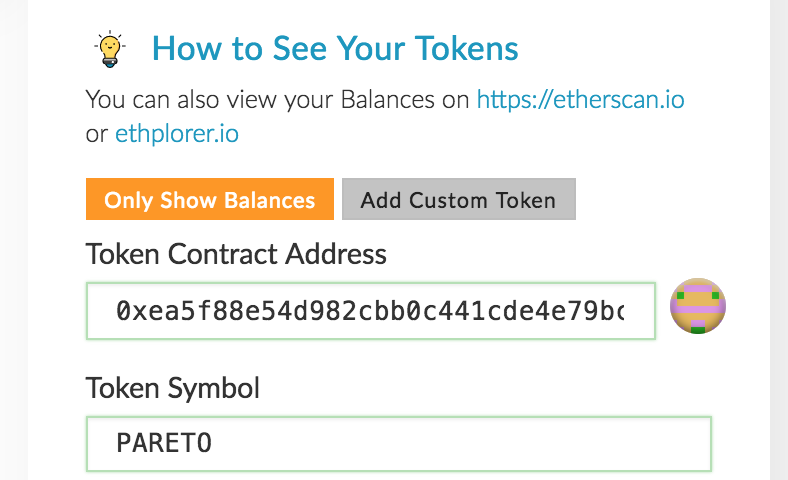The height and width of the screenshot is (480, 788).
Task: Visit the https://etherscan.io balance viewer
Action: tap(580, 99)
